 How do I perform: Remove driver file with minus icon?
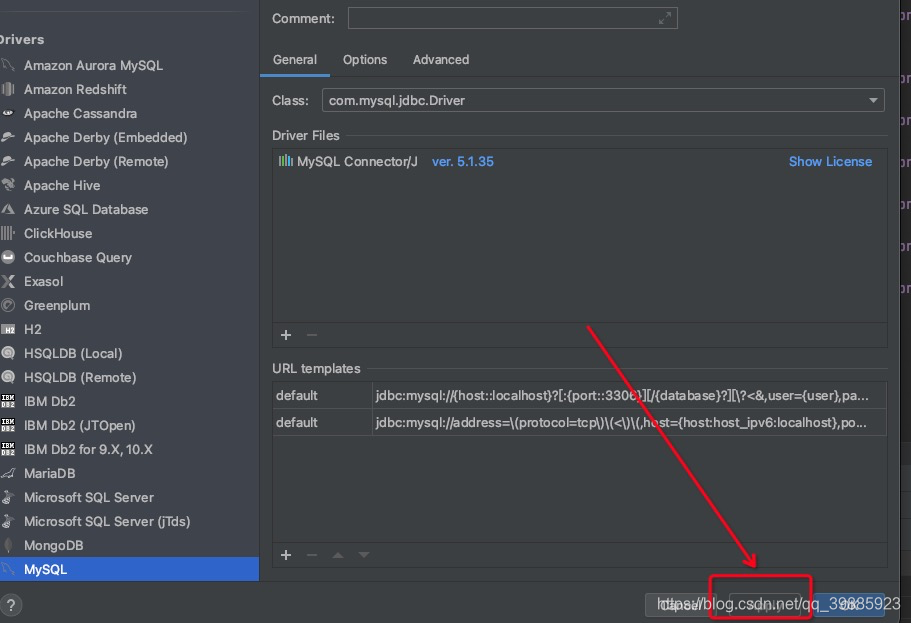click(312, 335)
